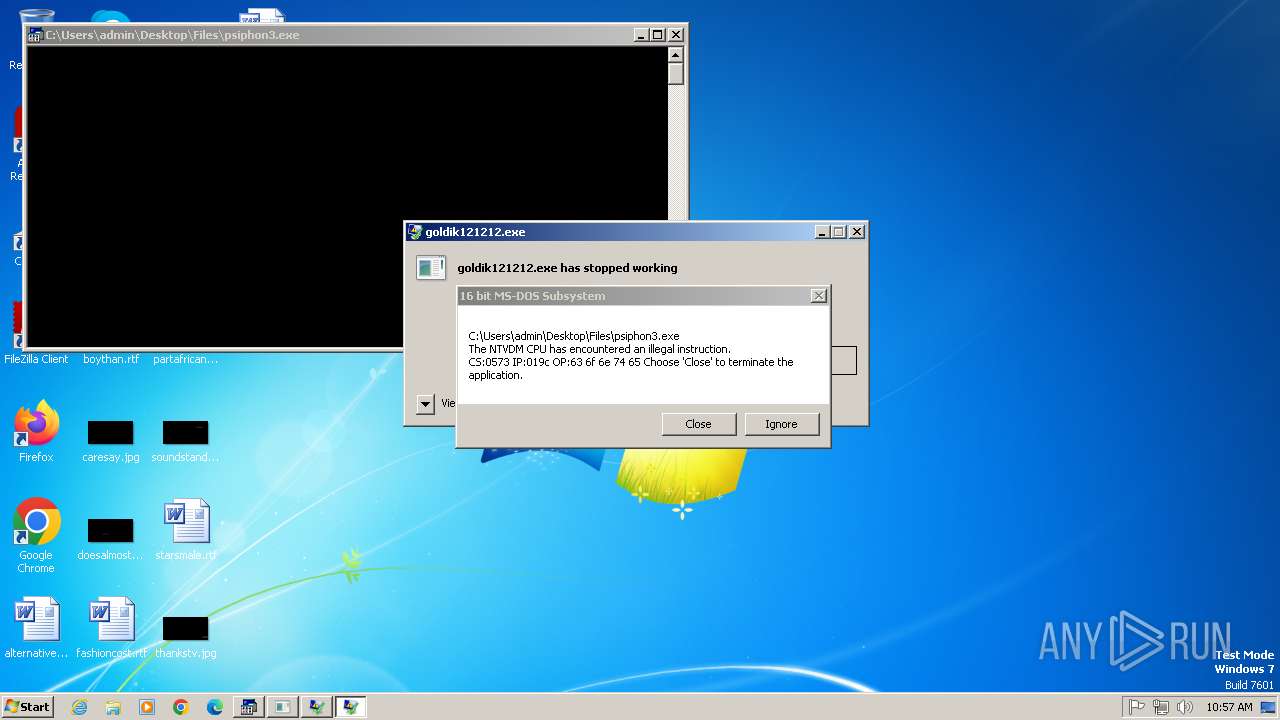1280x720 pixels.
Task: Click the Close button to terminate application
Action: (698, 424)
